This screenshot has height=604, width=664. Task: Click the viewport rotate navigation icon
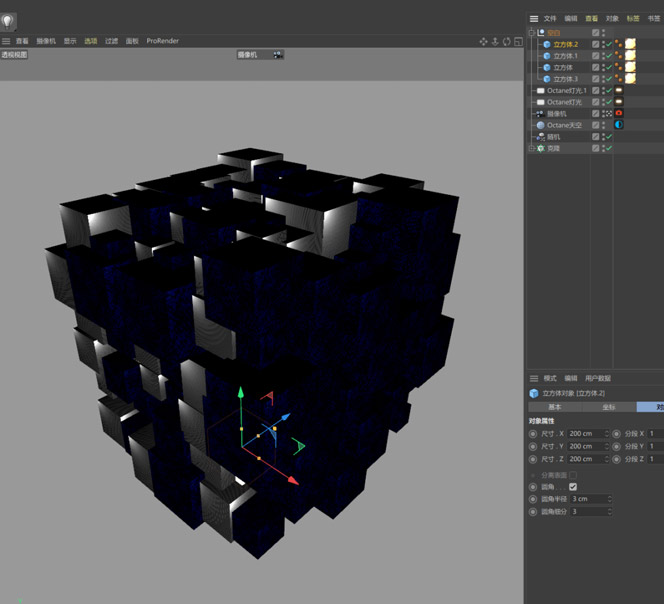click(506, 42)
